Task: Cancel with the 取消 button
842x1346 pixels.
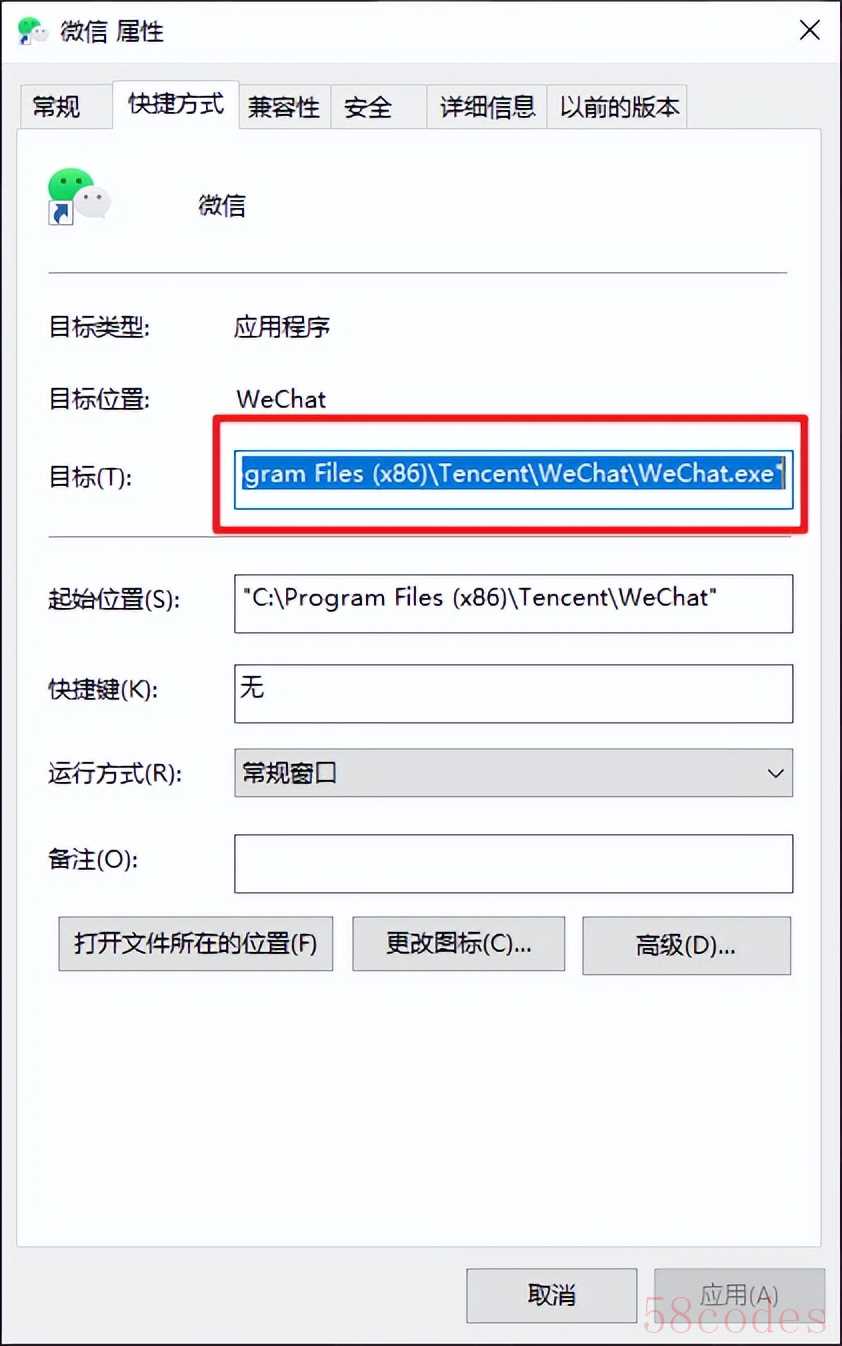Action: 552,1295
